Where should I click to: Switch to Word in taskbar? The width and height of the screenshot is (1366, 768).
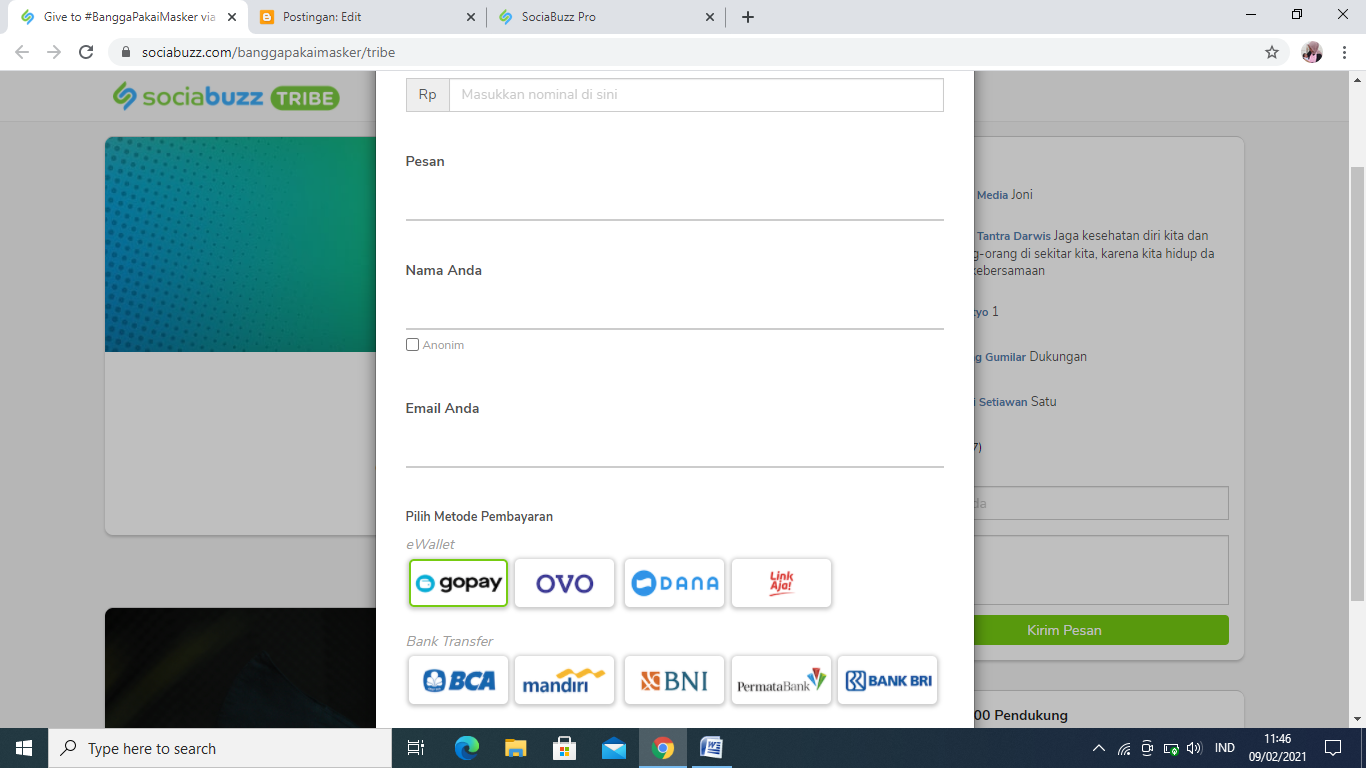tap(711, 748)
